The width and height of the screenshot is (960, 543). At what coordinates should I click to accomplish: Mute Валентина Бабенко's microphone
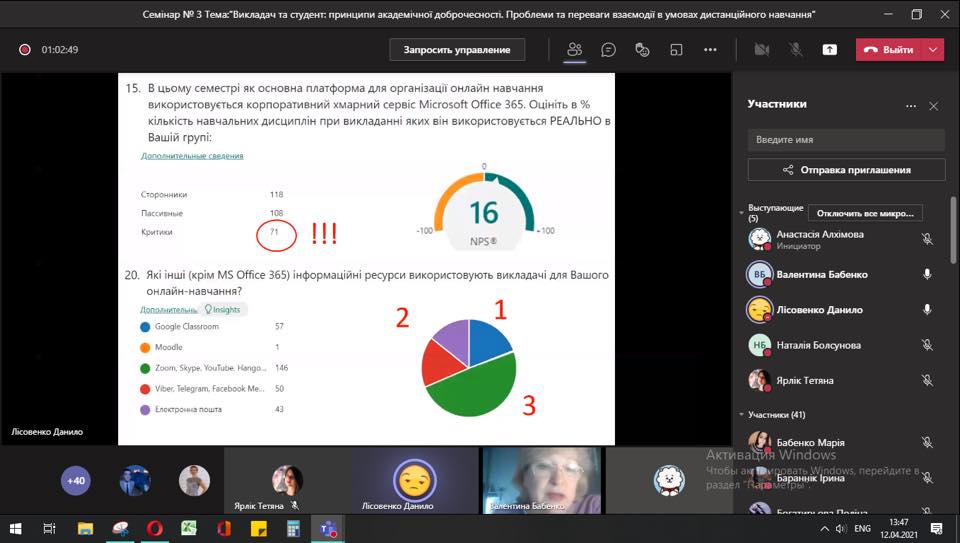pyautogui.click(x=927, y=274)
